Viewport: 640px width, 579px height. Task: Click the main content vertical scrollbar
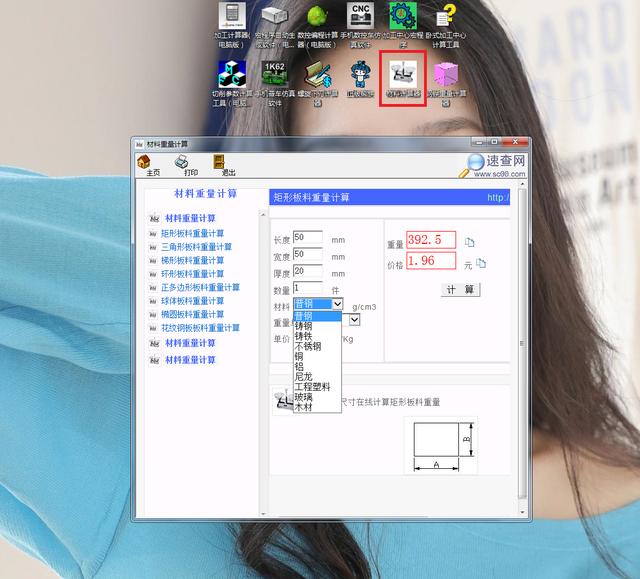(522, 343)
